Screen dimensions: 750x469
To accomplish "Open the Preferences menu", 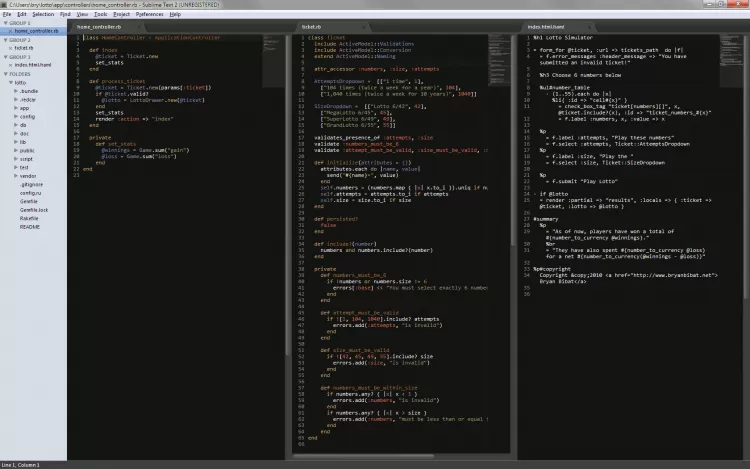I will pos(148,15).
